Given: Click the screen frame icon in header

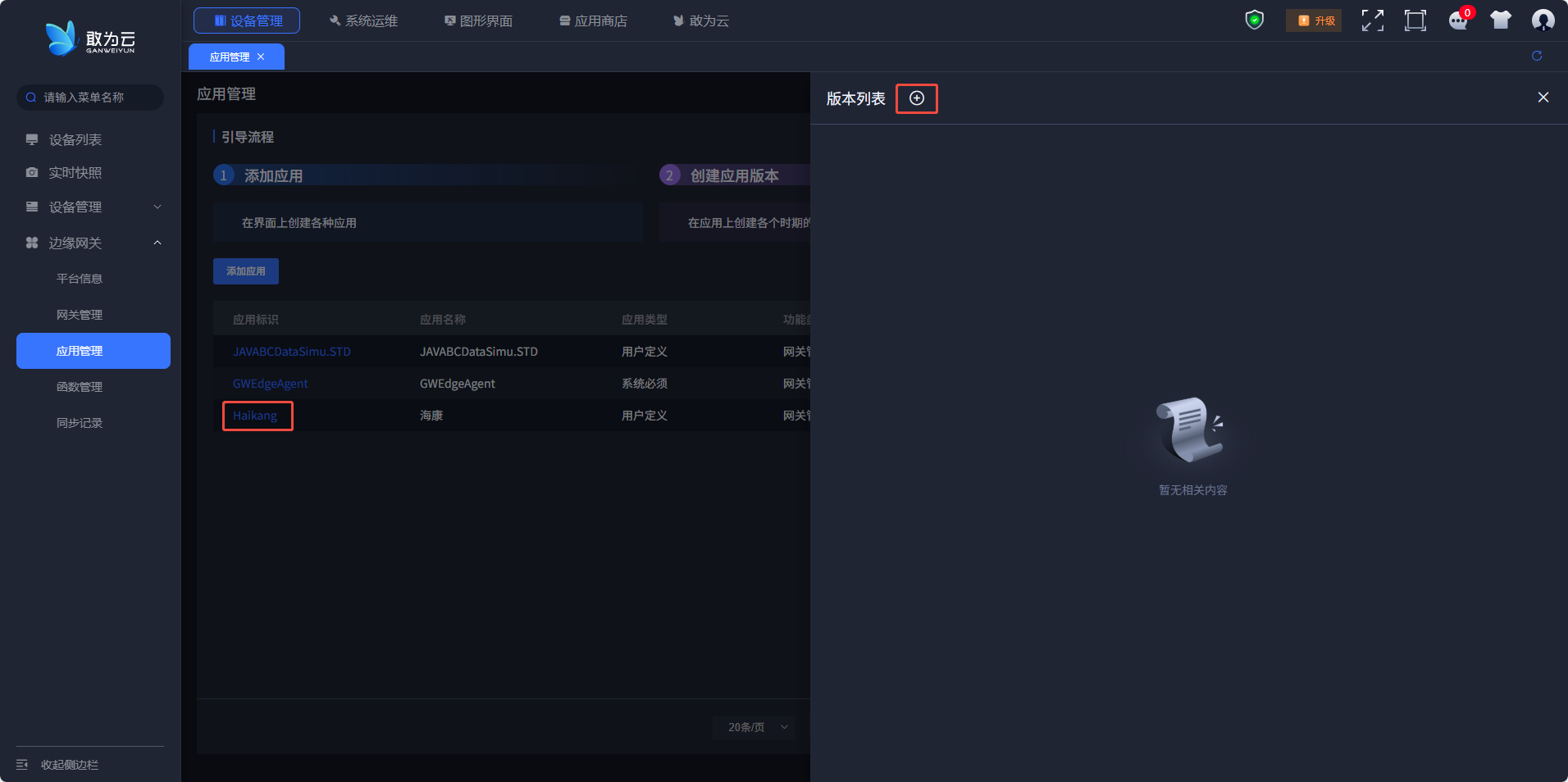Looking at the screenshot, I should 1415,20.
